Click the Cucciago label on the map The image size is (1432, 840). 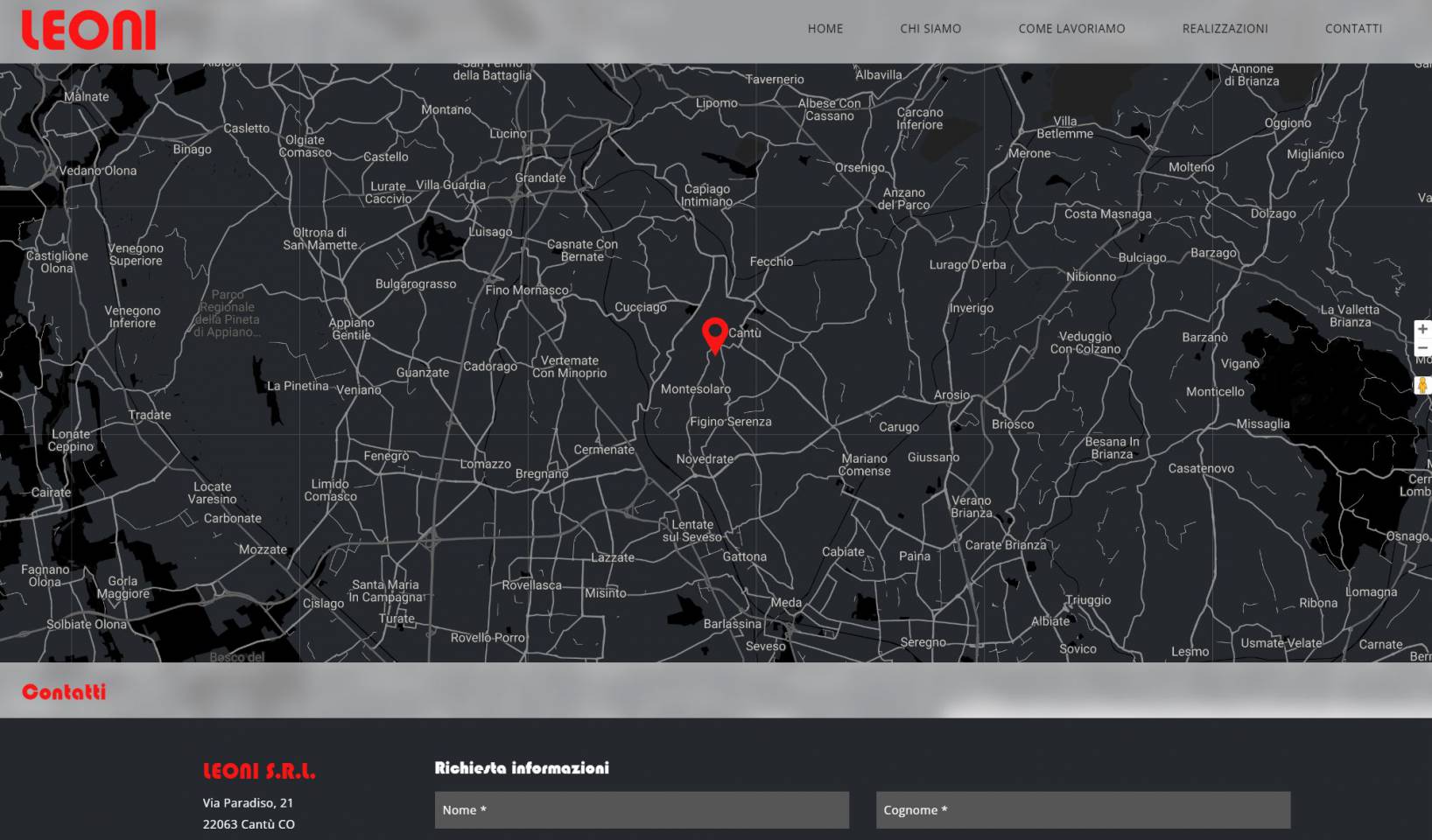(x=641, y=307)
